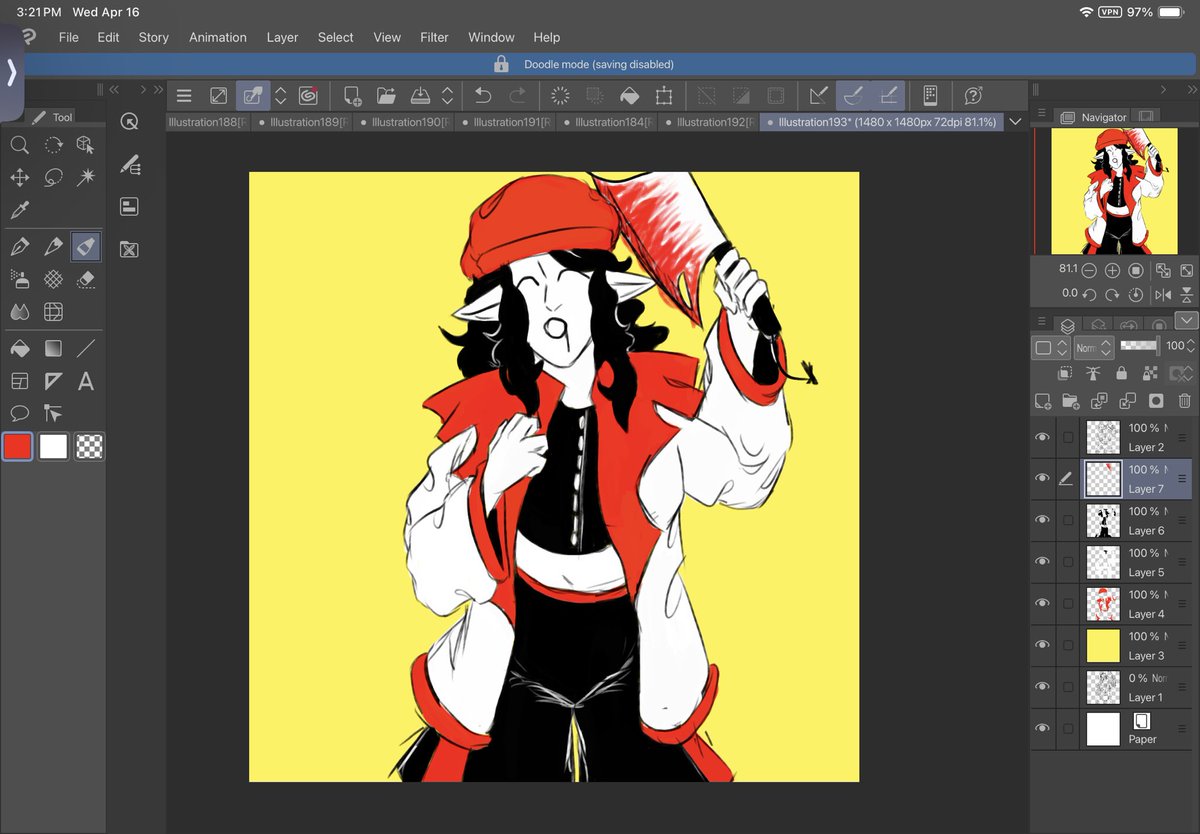Screen dimensions: 1200x834
Task: Select the Gradient tool
Action: [x=53, y=348]
